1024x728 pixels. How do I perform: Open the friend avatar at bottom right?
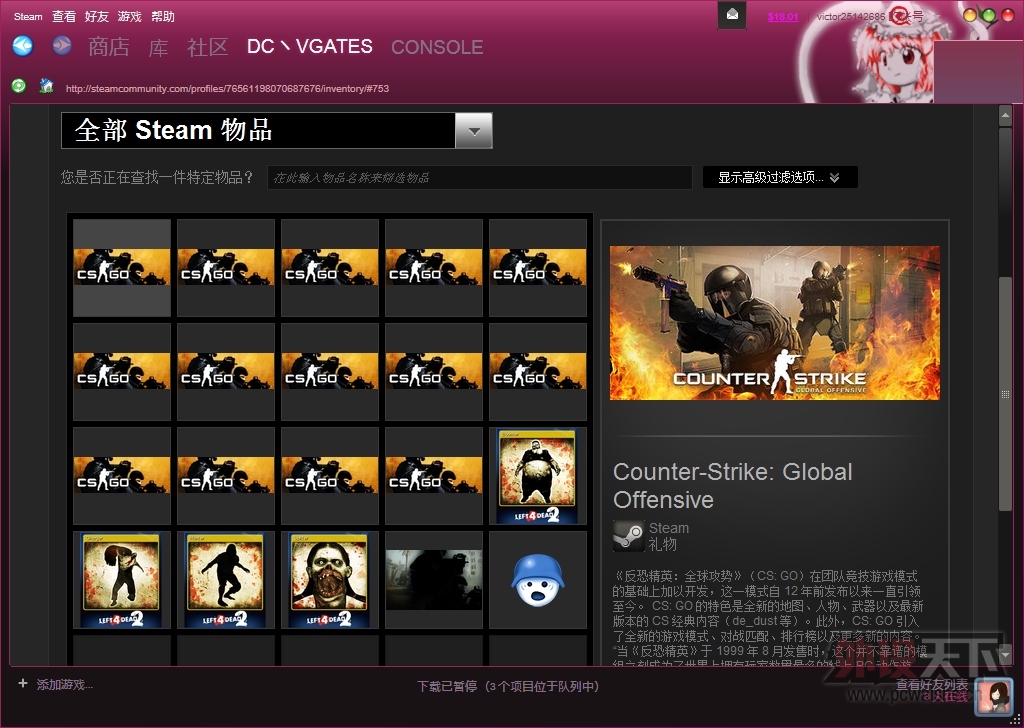click(x=993, y=697)
